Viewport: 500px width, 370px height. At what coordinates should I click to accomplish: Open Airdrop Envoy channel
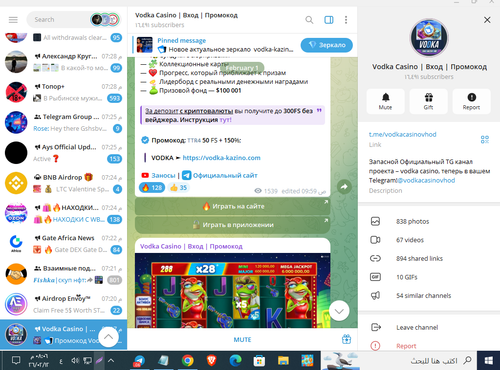[x=63, y=305]
